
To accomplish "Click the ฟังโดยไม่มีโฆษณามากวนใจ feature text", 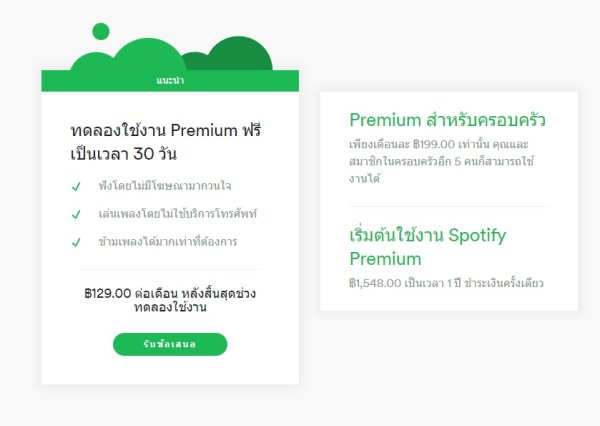I will tap(165, 186).
